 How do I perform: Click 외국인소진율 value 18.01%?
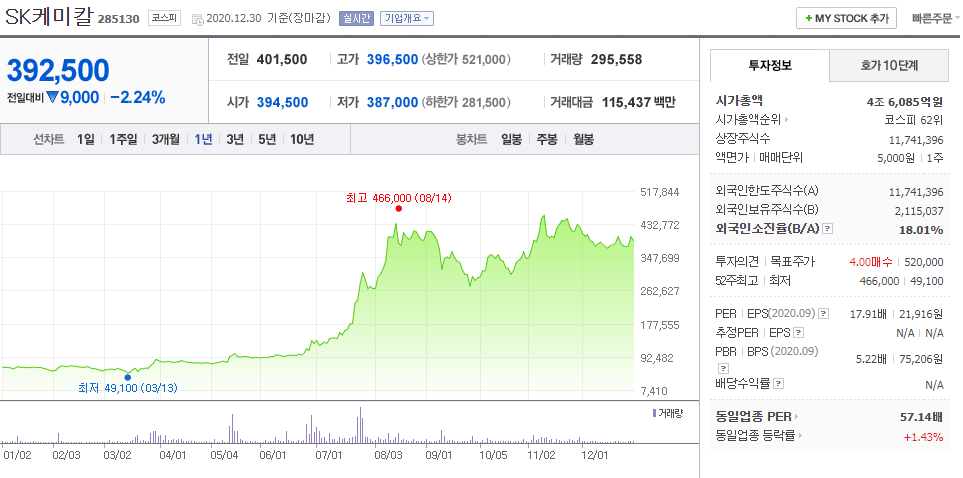pos(921,230)
